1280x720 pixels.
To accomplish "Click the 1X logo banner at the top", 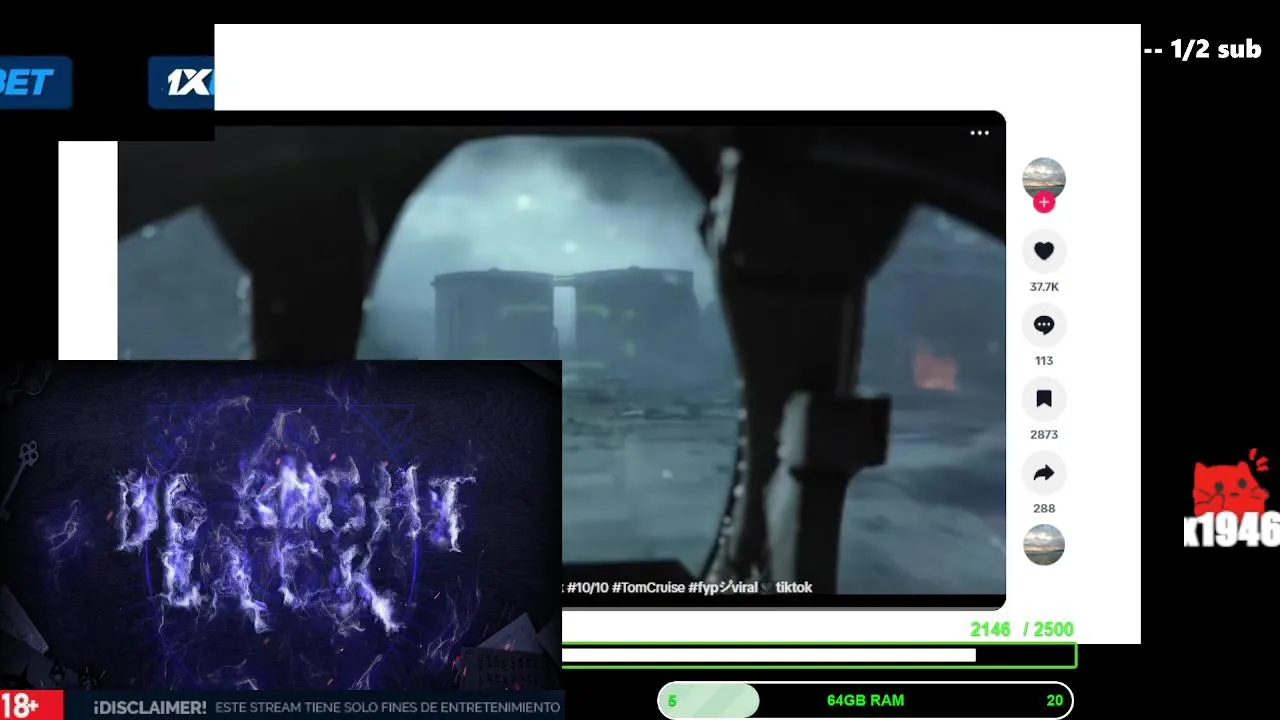I will tap(181, 82).
